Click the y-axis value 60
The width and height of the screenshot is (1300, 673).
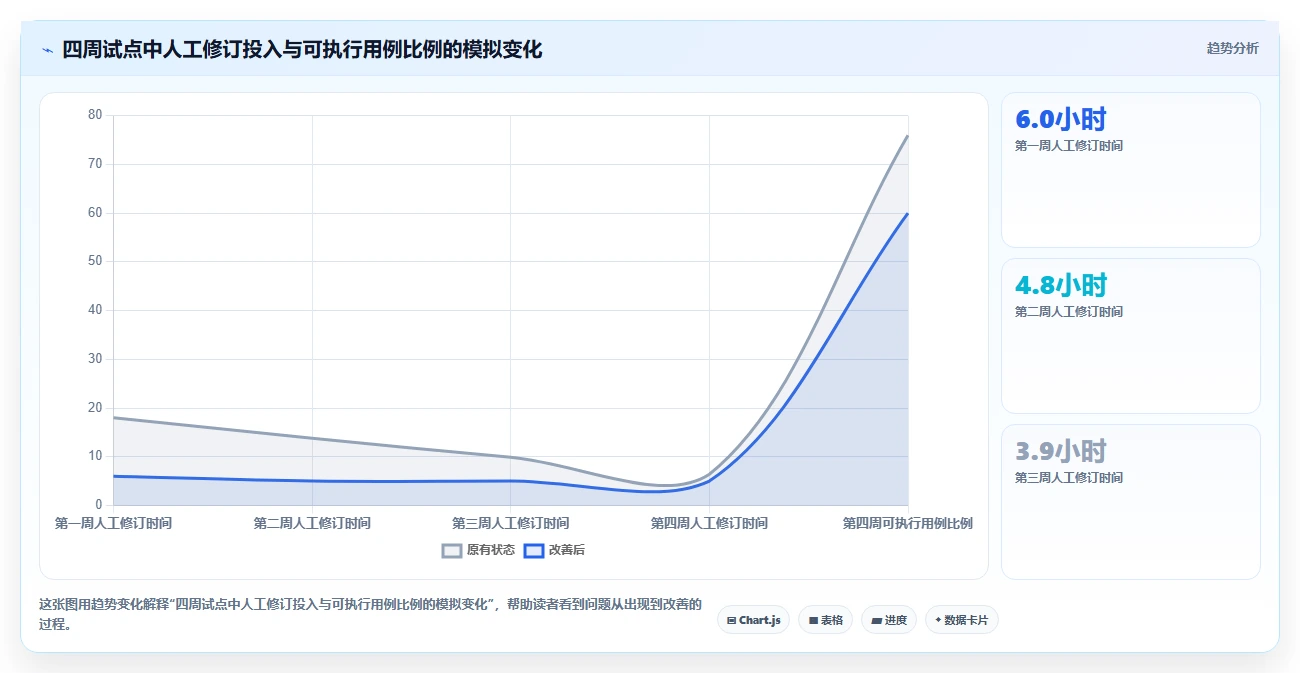pos(96,212)
